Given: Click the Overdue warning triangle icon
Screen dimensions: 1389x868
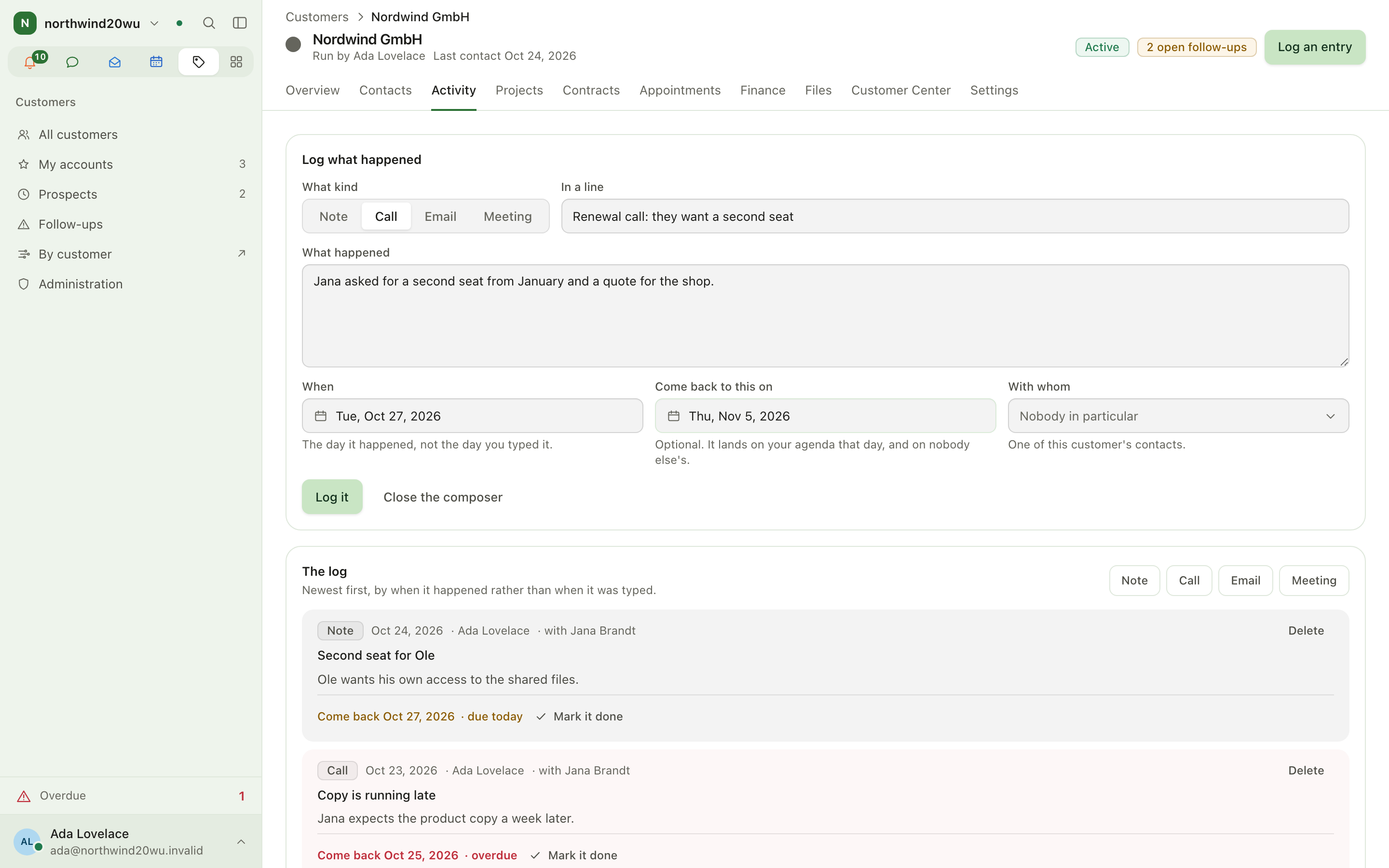Looking at the screenshot, I should point(24,796).
